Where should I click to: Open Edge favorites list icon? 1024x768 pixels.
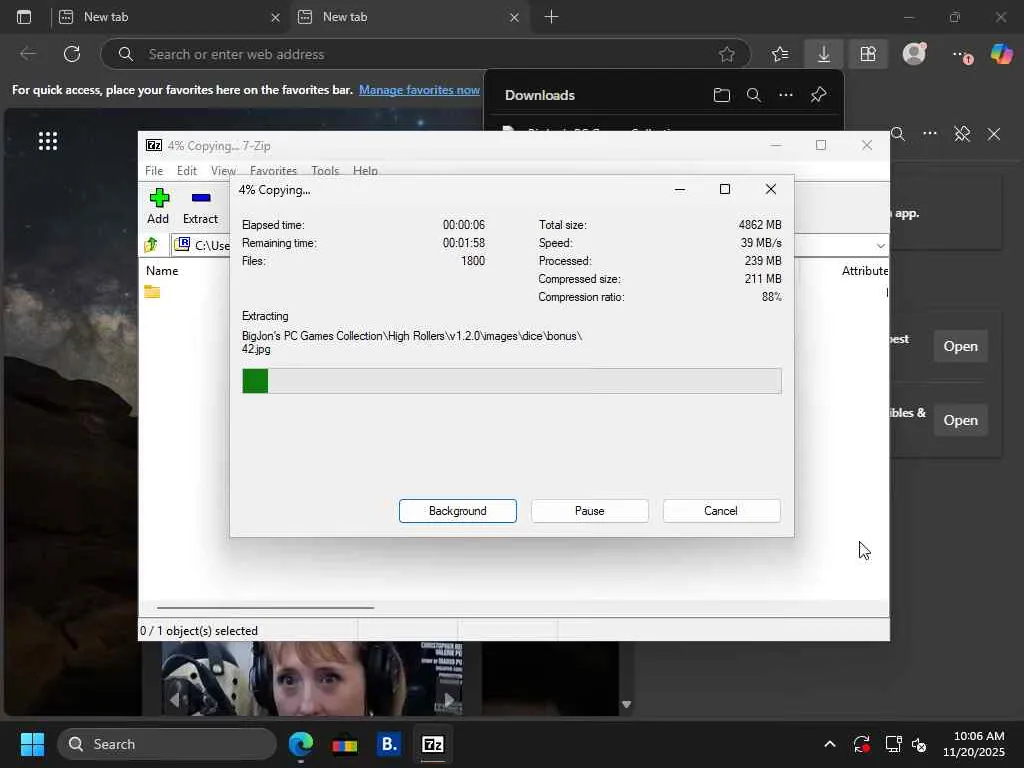(780, 54)
